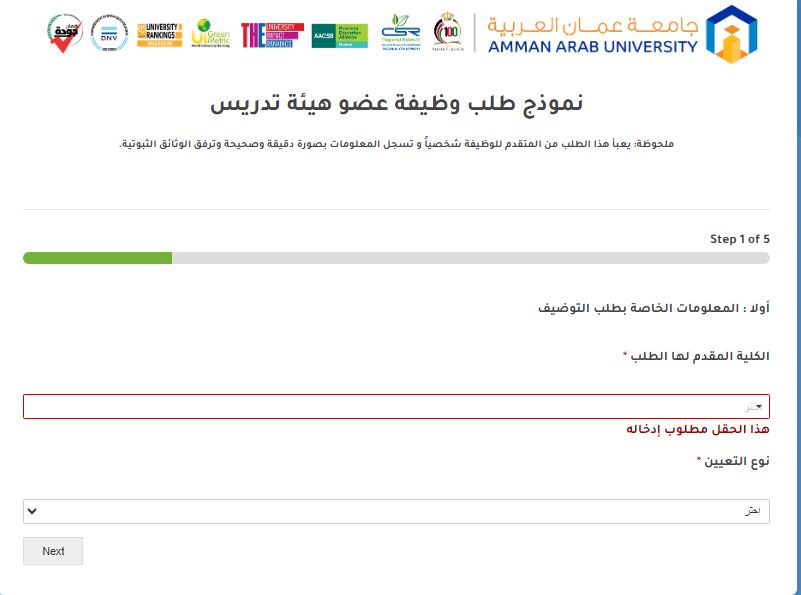The height and width of the screenshot is (595, 801).
Task: Click the faculty member job application form title
Action: pos(396,104)
